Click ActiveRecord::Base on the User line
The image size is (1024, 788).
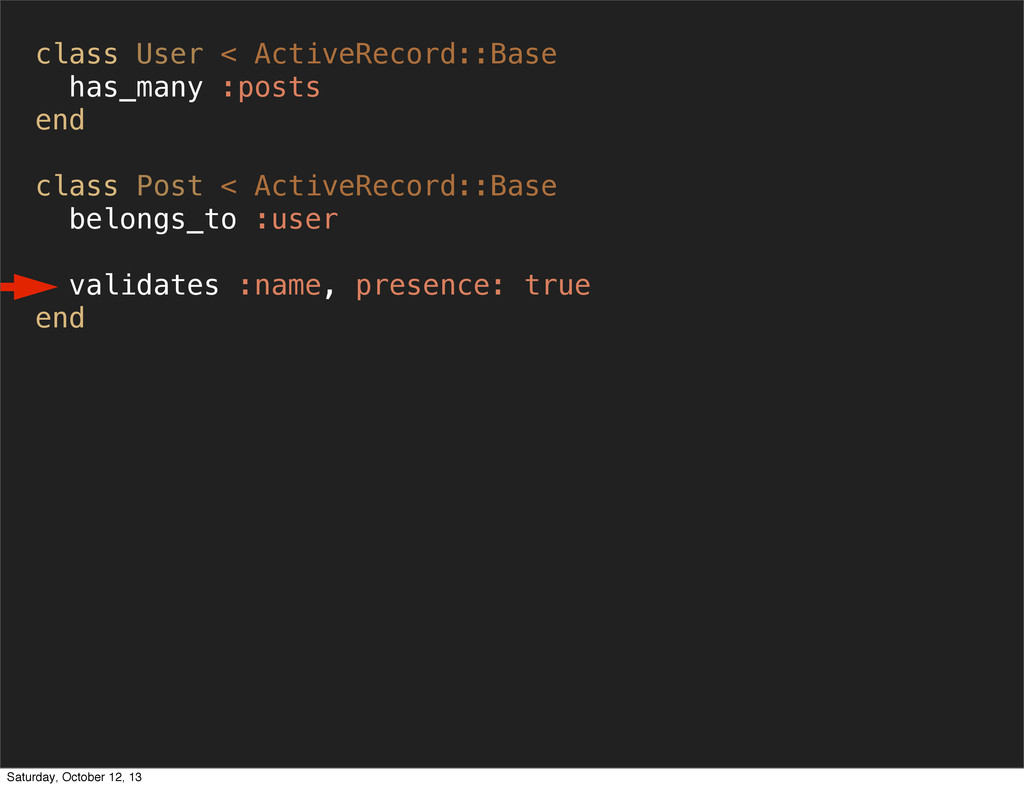[x=406, y=54]
